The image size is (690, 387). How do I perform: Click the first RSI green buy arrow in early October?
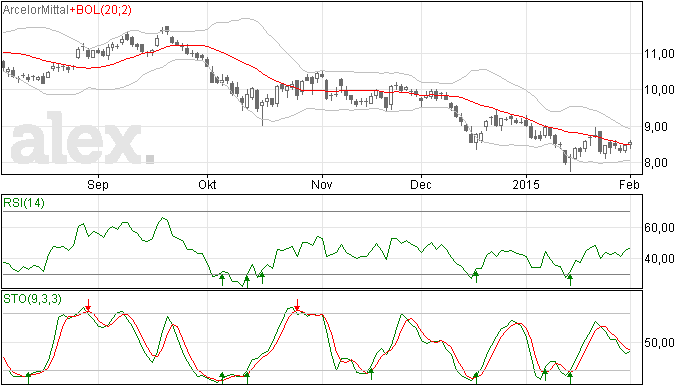[x=222, y=280]
